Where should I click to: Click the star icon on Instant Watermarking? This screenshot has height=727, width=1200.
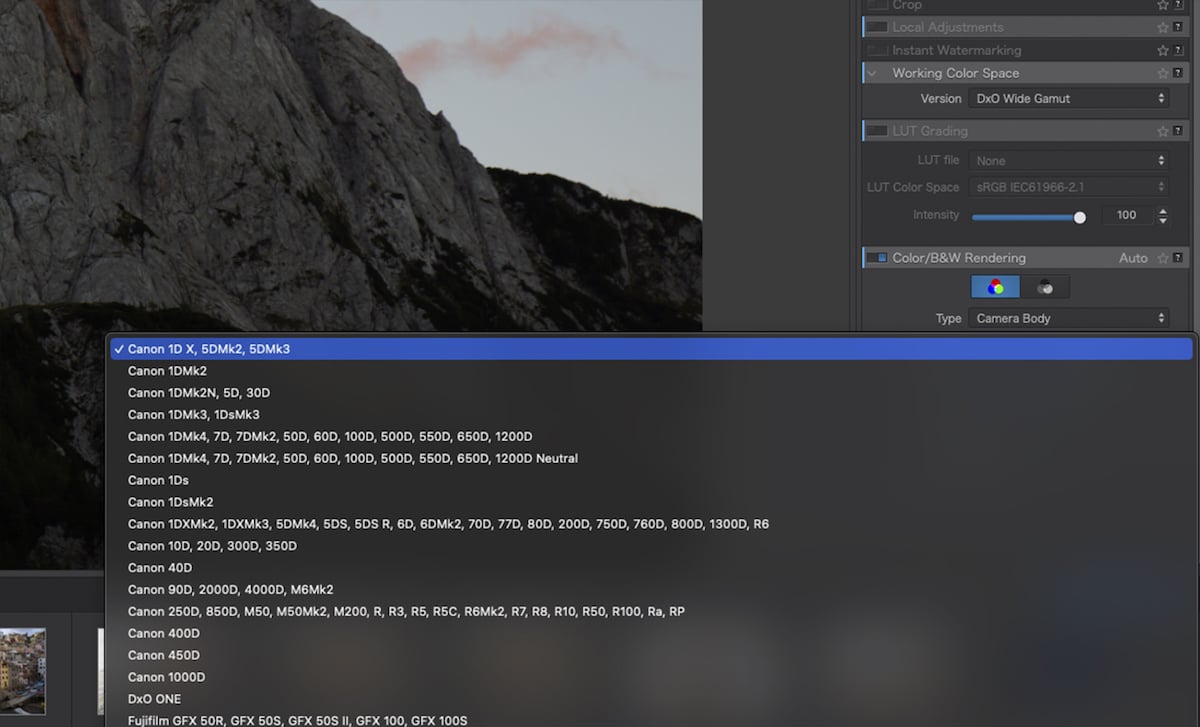pos(1162,50)
